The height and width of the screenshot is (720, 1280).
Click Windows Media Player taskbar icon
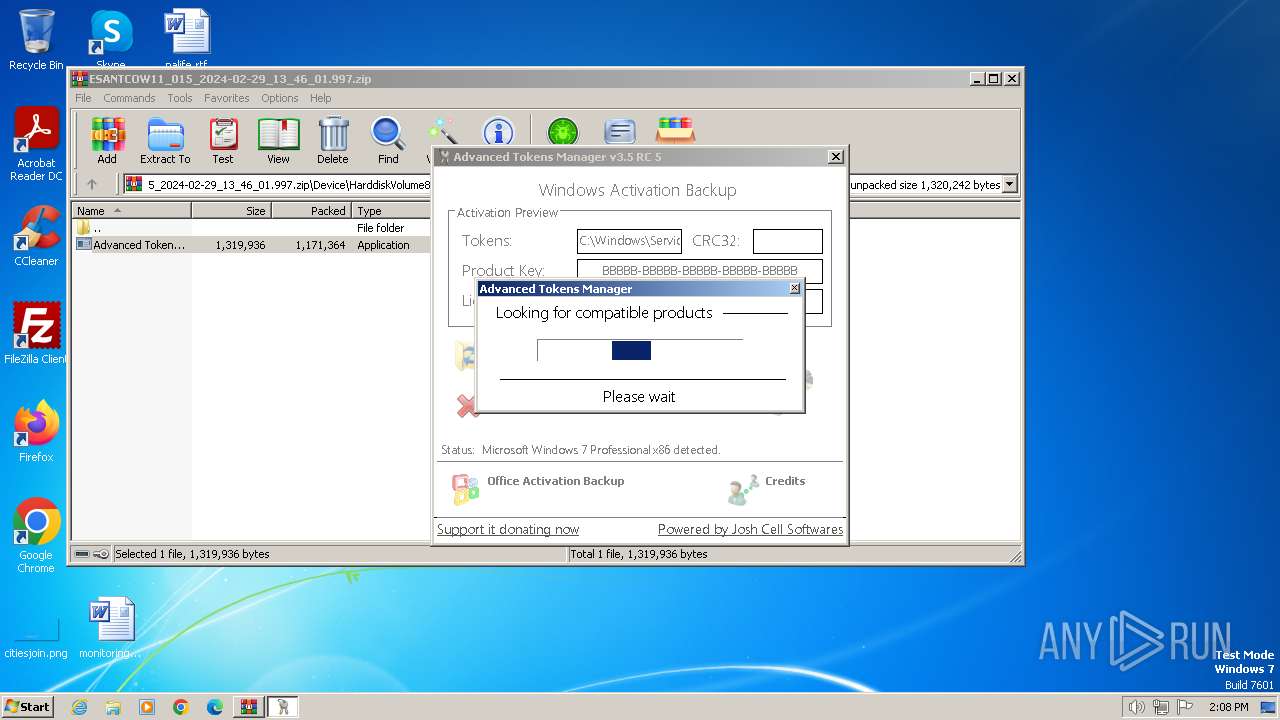[147, 707]
